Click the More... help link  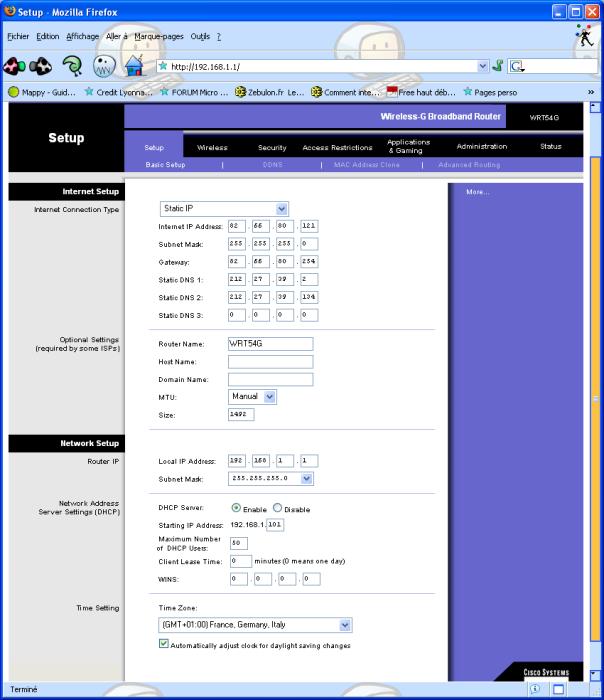click(477, 192)
